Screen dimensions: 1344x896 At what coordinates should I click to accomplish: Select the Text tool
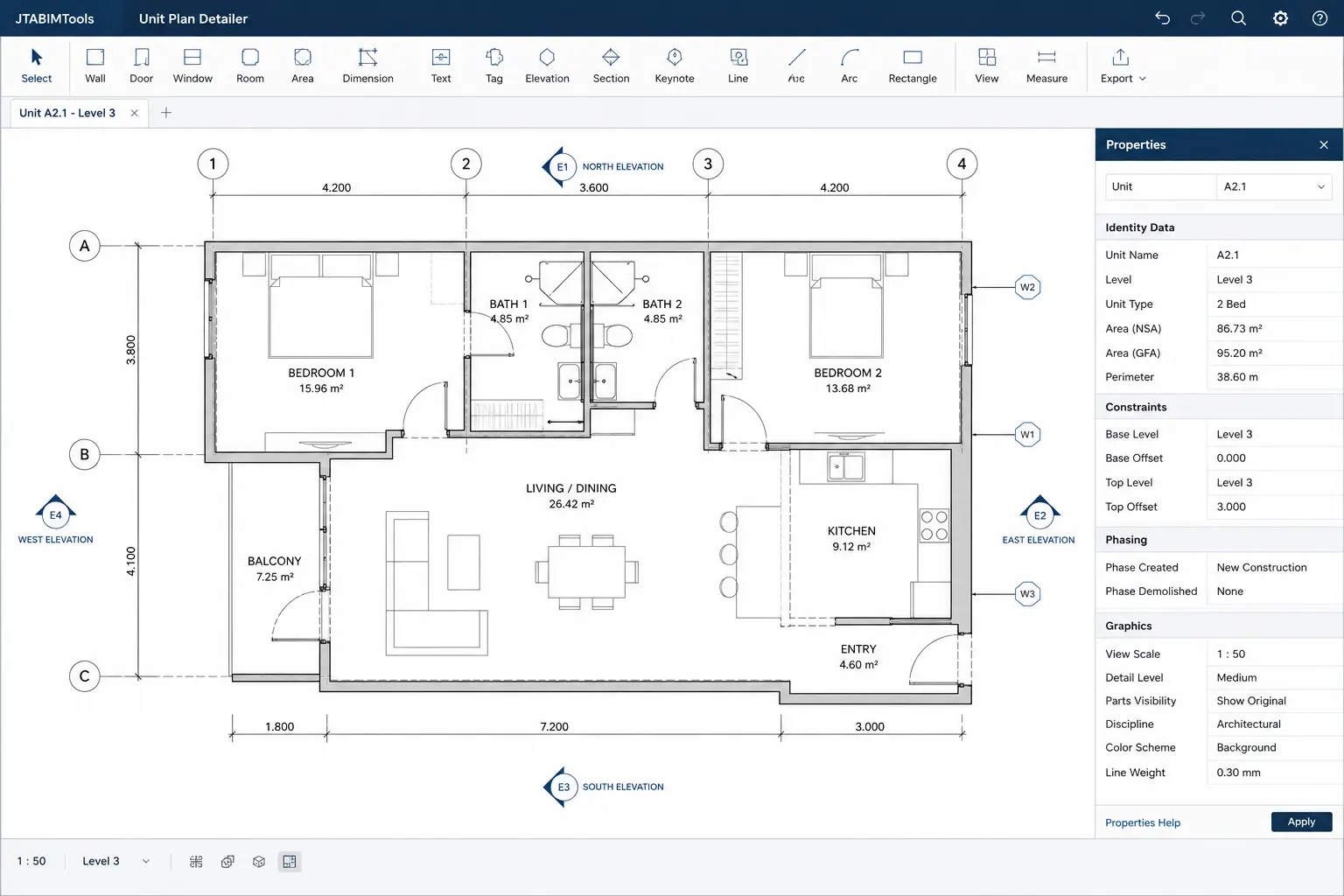(x=441, y=66)
